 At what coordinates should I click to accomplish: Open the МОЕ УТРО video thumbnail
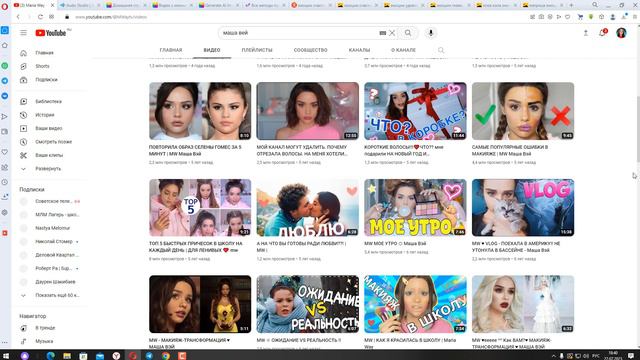point(415,207)
